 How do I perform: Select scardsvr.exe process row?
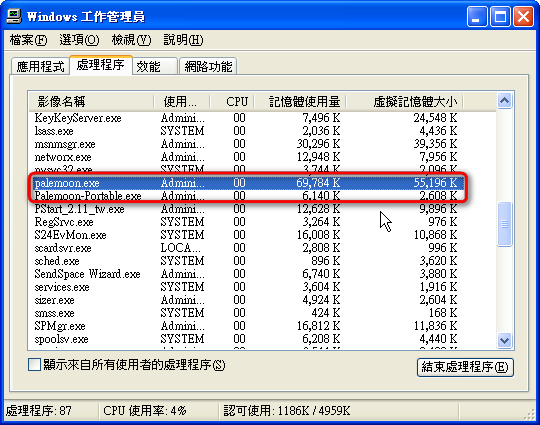point(246,248)
